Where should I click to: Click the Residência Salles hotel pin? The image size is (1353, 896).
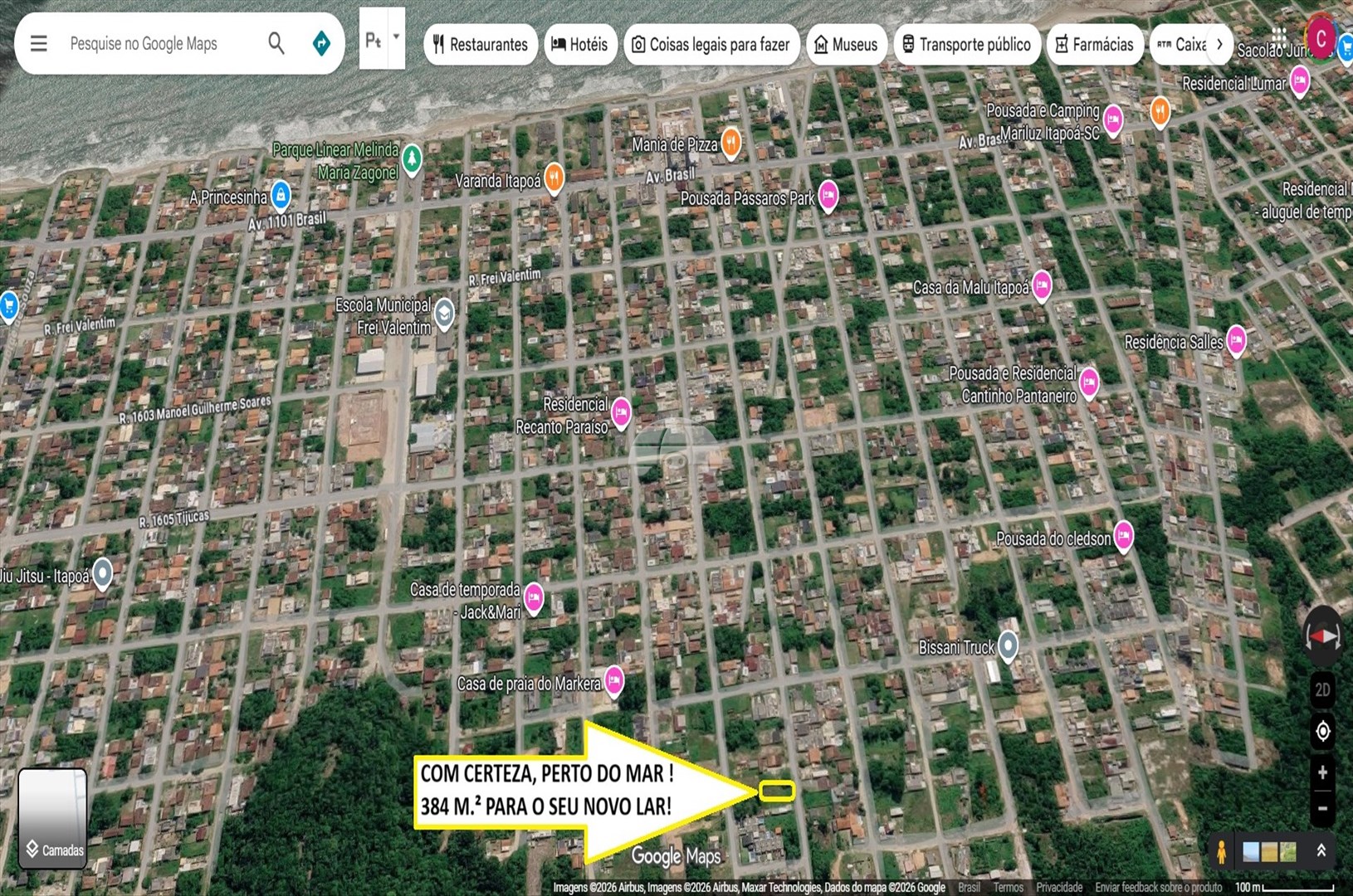point(1236,340)
